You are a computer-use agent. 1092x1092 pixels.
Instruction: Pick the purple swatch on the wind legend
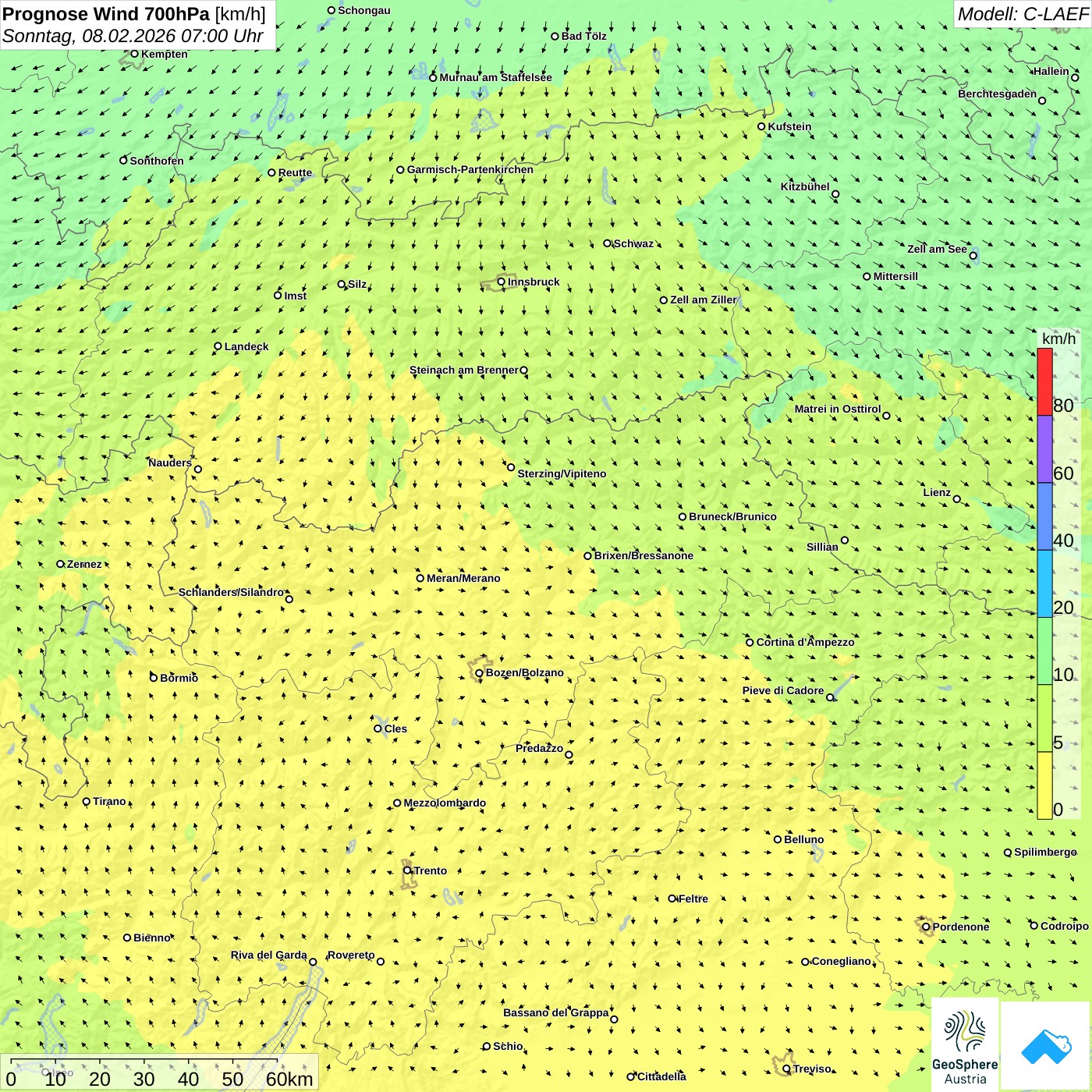point(1044,449)
